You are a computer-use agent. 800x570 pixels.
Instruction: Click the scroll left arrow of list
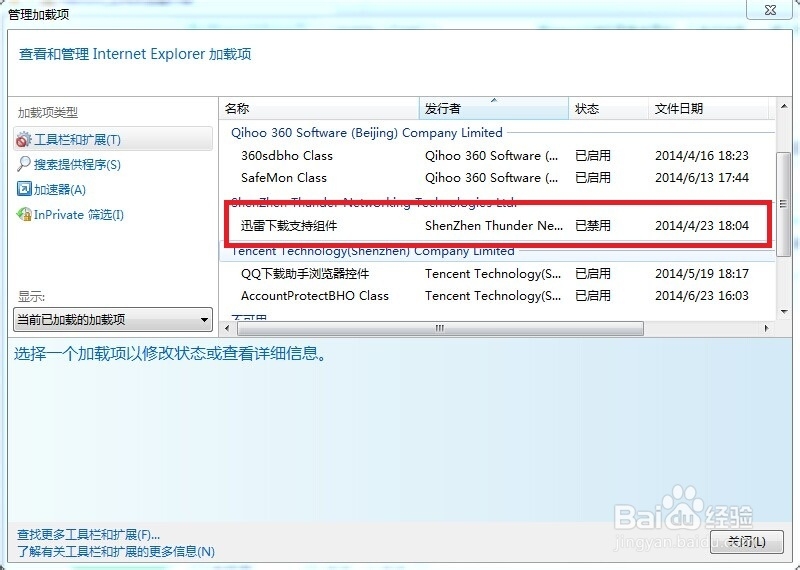[x=228, y=328]
